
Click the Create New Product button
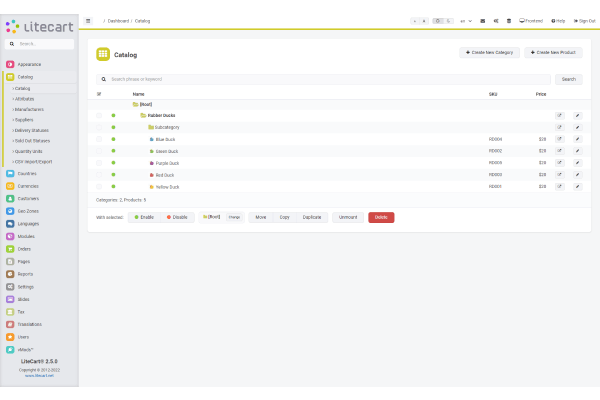coord(553,52)
